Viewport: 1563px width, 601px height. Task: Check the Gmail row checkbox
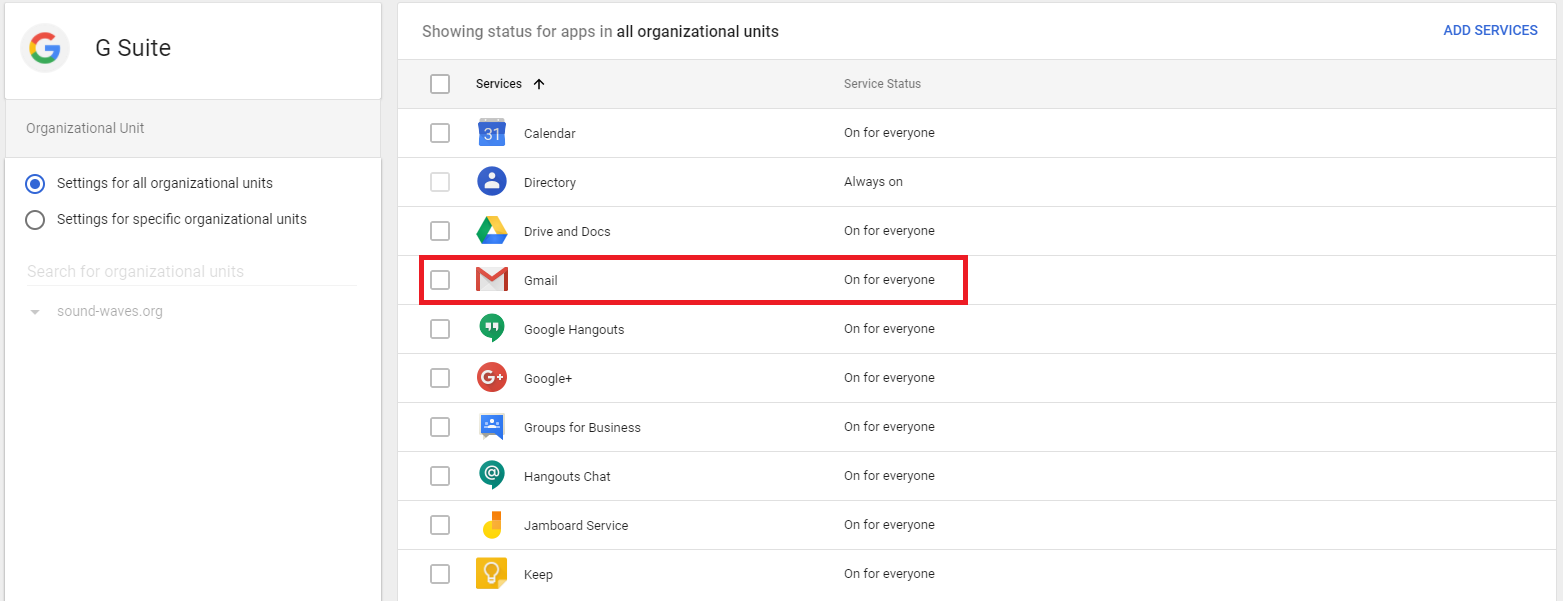point(440,280)
